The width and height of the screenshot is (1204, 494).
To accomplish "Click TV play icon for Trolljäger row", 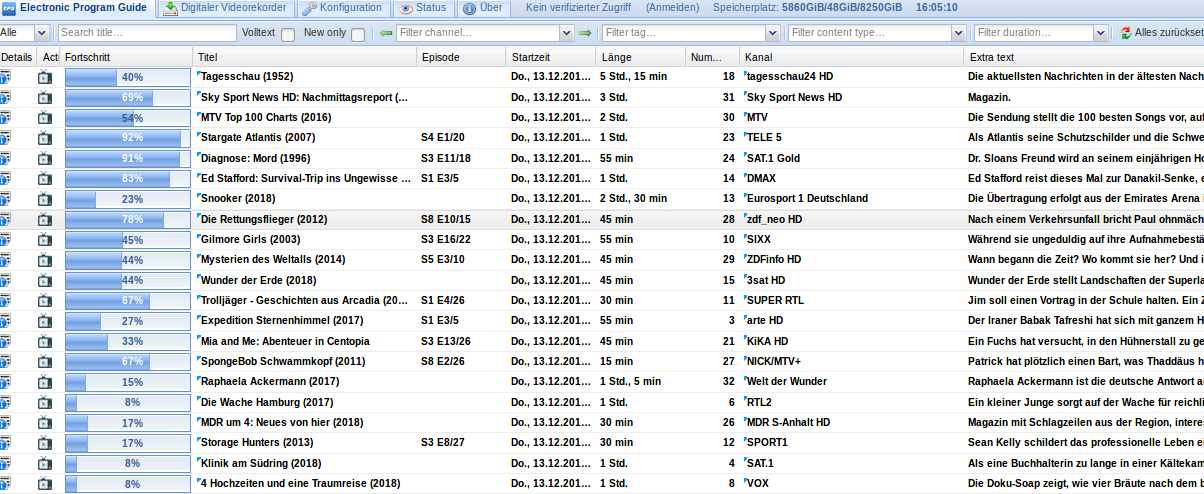I will click(45, 300).
